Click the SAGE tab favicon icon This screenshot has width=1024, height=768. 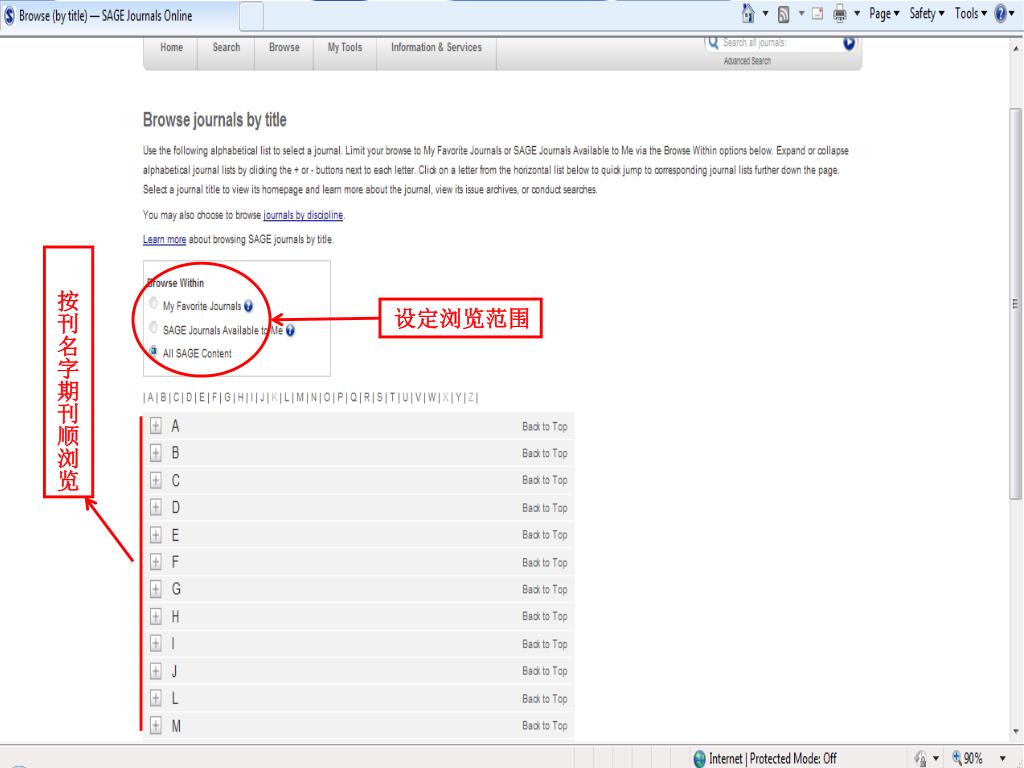pyautogui.click(x=9, y=16)
